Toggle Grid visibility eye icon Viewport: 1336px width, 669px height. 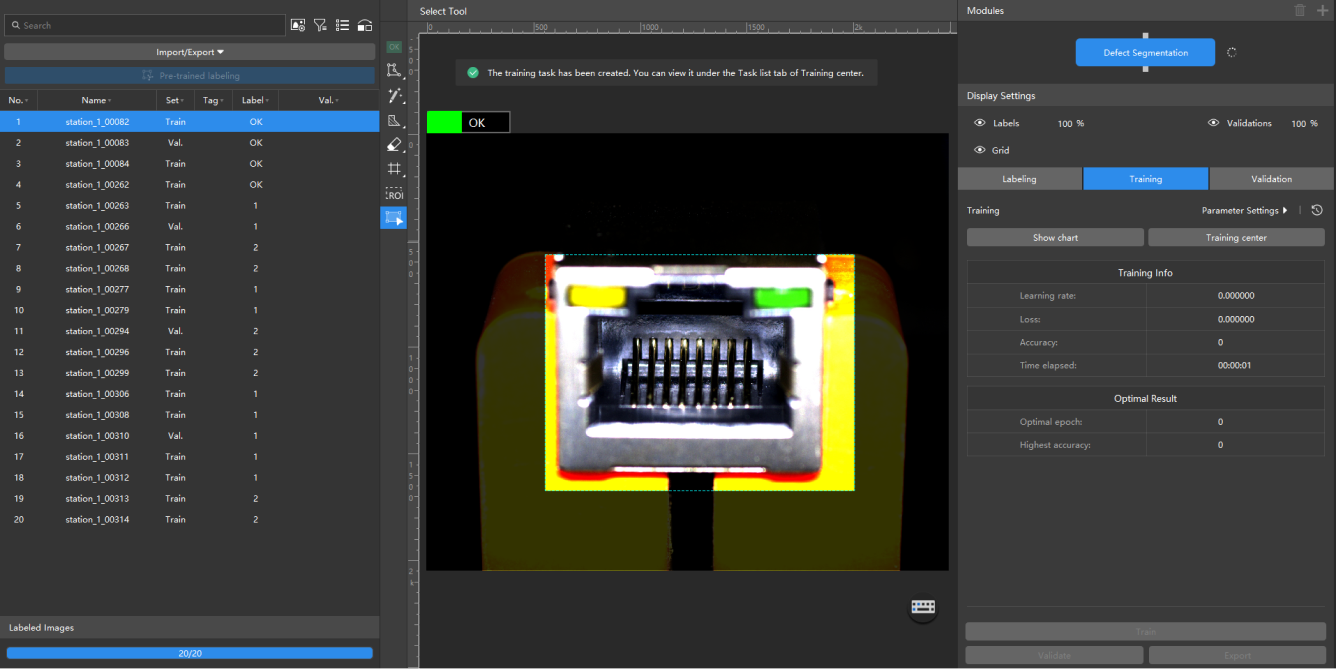(980, 150)
